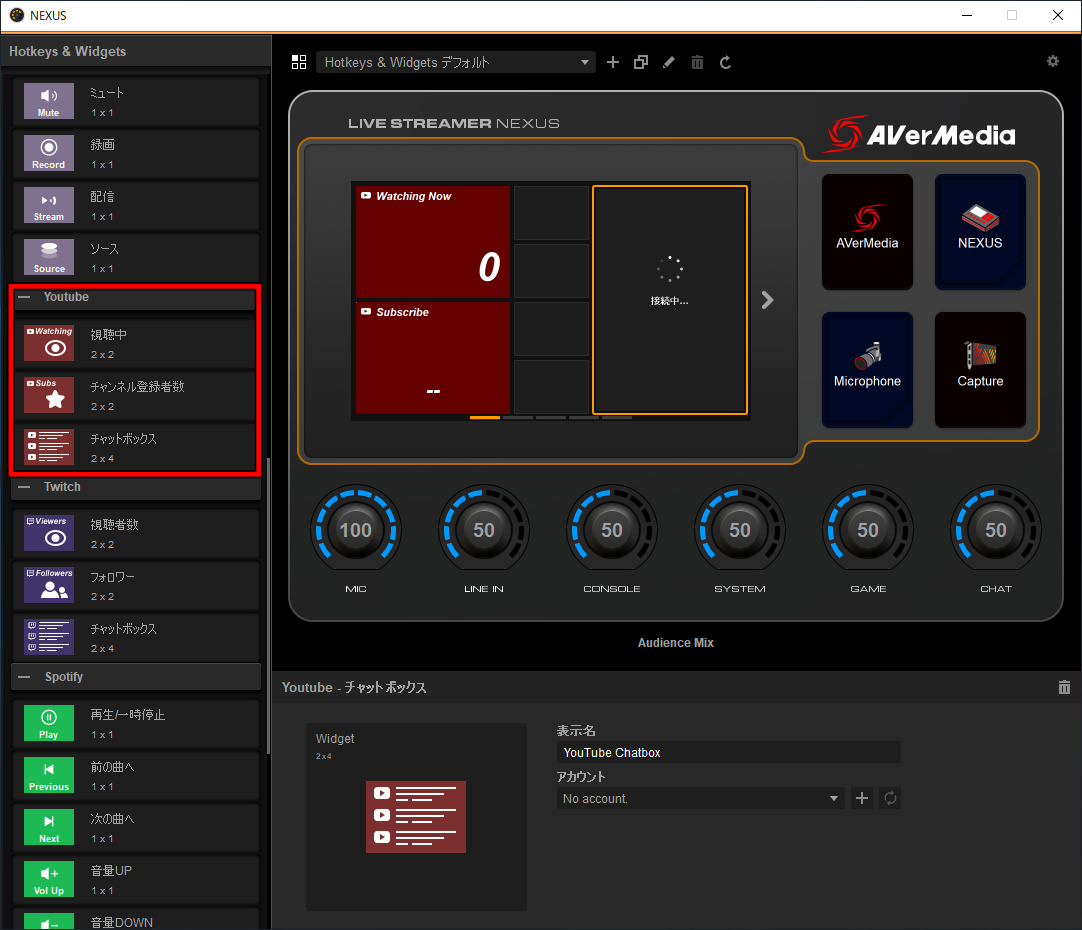The width and height of the screenshot is (1082, 930).
Task: Click the CONSOLE volume knob
Action: (x=612, y=530)
